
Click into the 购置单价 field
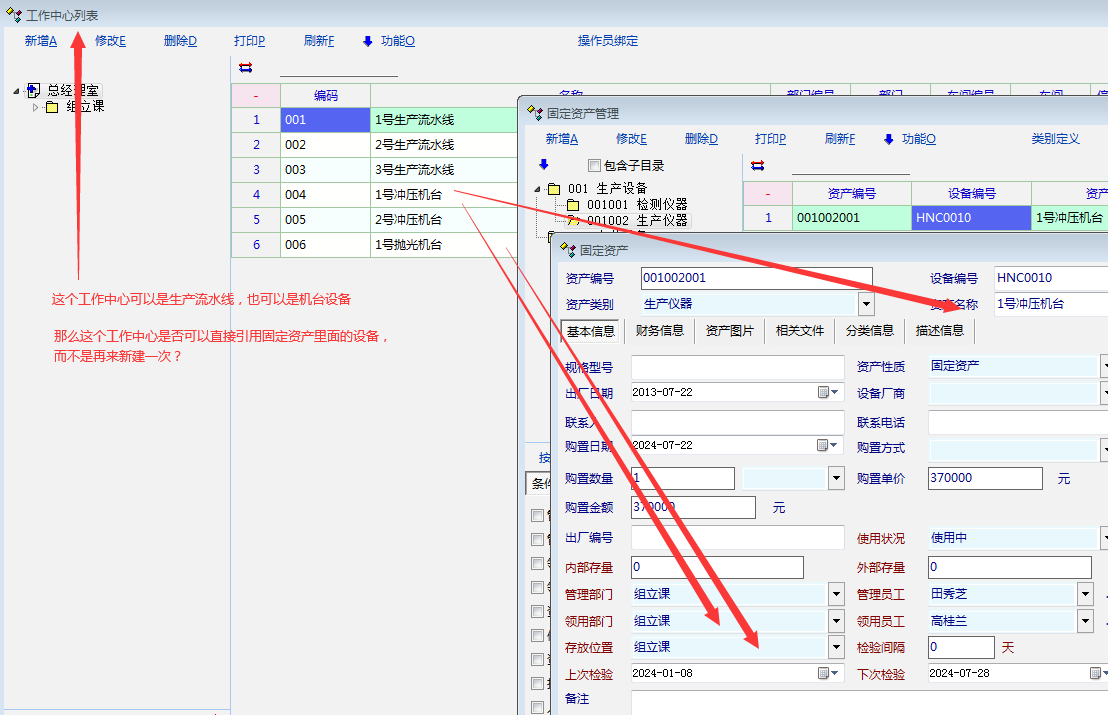point(984,478)
